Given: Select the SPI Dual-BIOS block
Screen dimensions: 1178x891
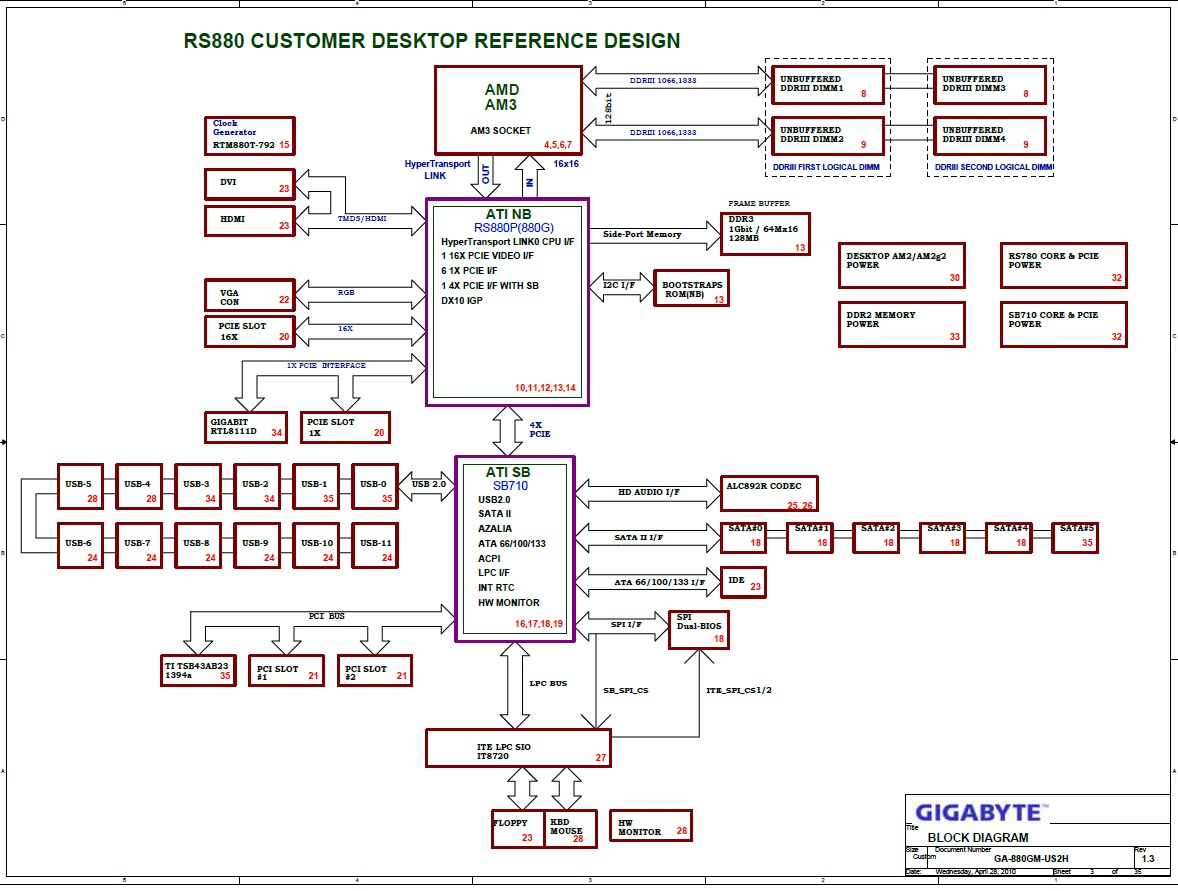Looking at the screenshot, I should [699, 630].
